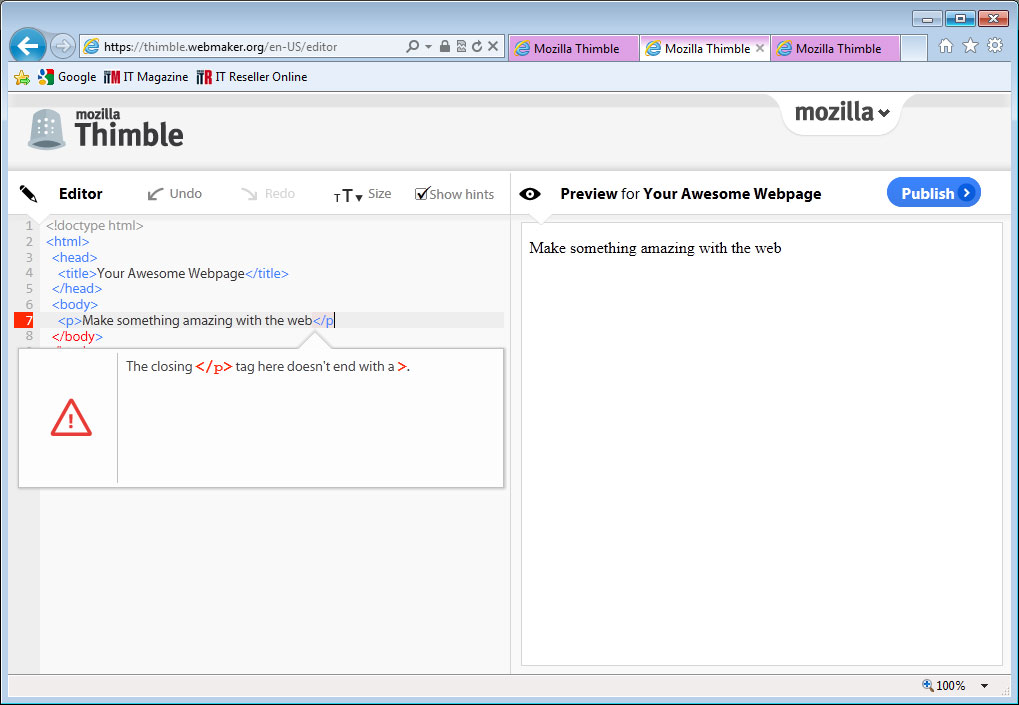This screenshot has width=1019, height=705.
Task: Click the Editor pencil icon
Action: click(29, 194)
